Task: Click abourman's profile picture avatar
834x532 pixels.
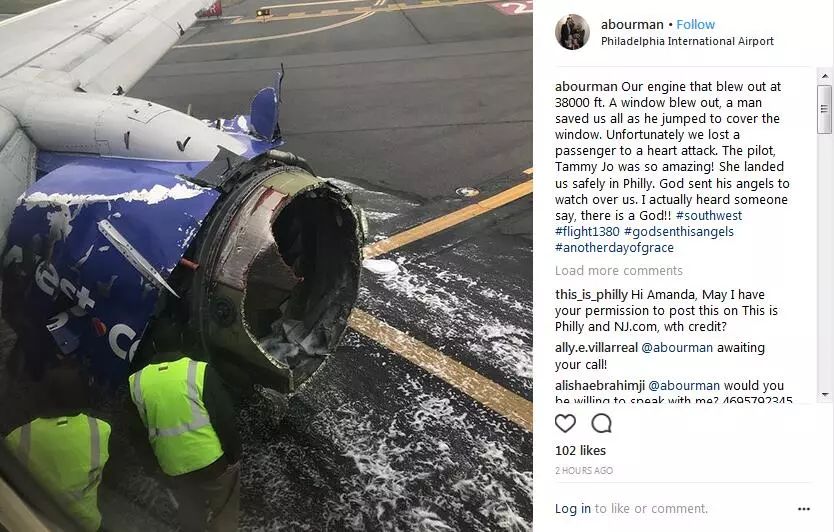Action: click(572, 32)
